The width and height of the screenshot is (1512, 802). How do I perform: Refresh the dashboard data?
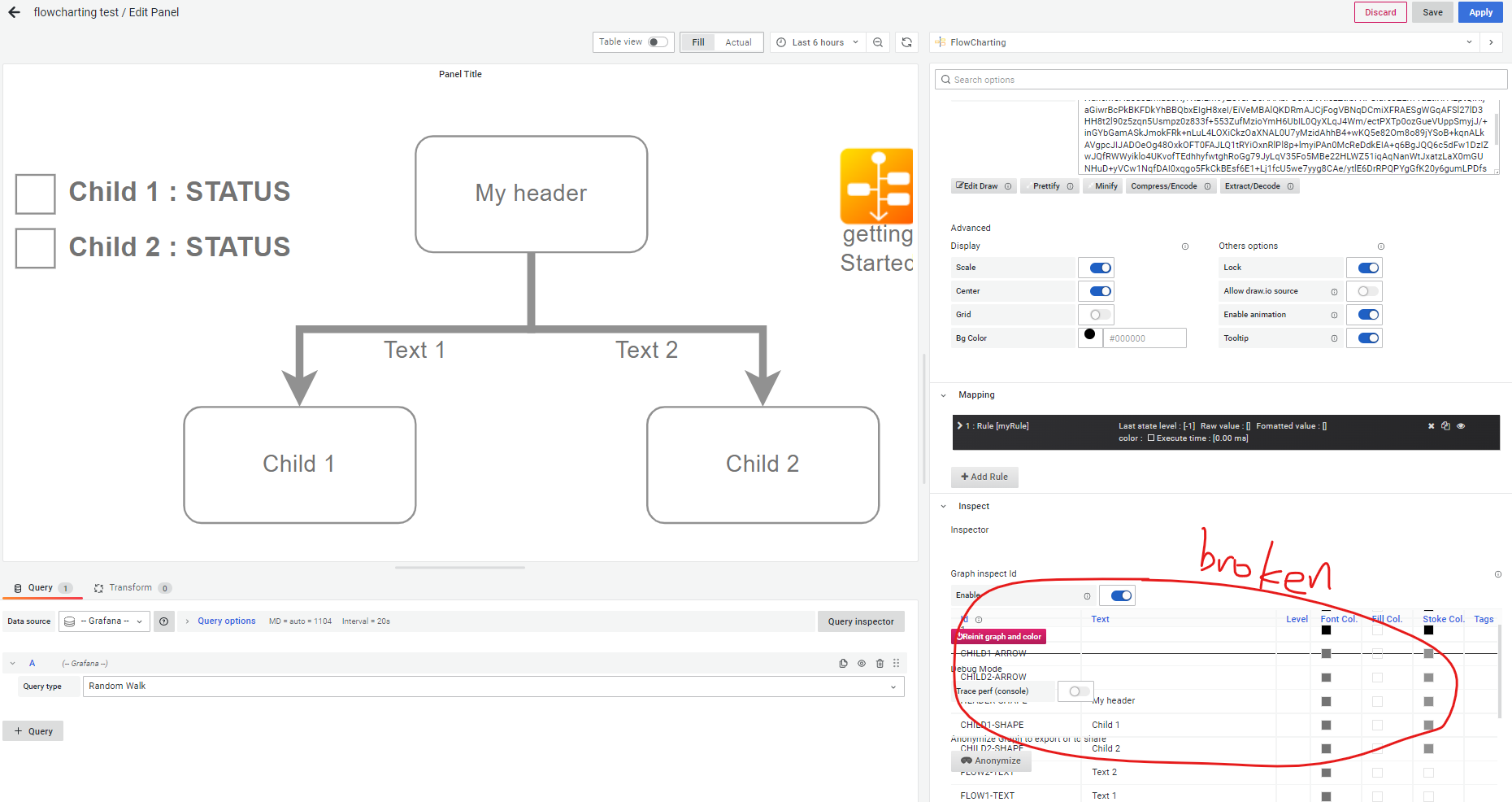906,41
